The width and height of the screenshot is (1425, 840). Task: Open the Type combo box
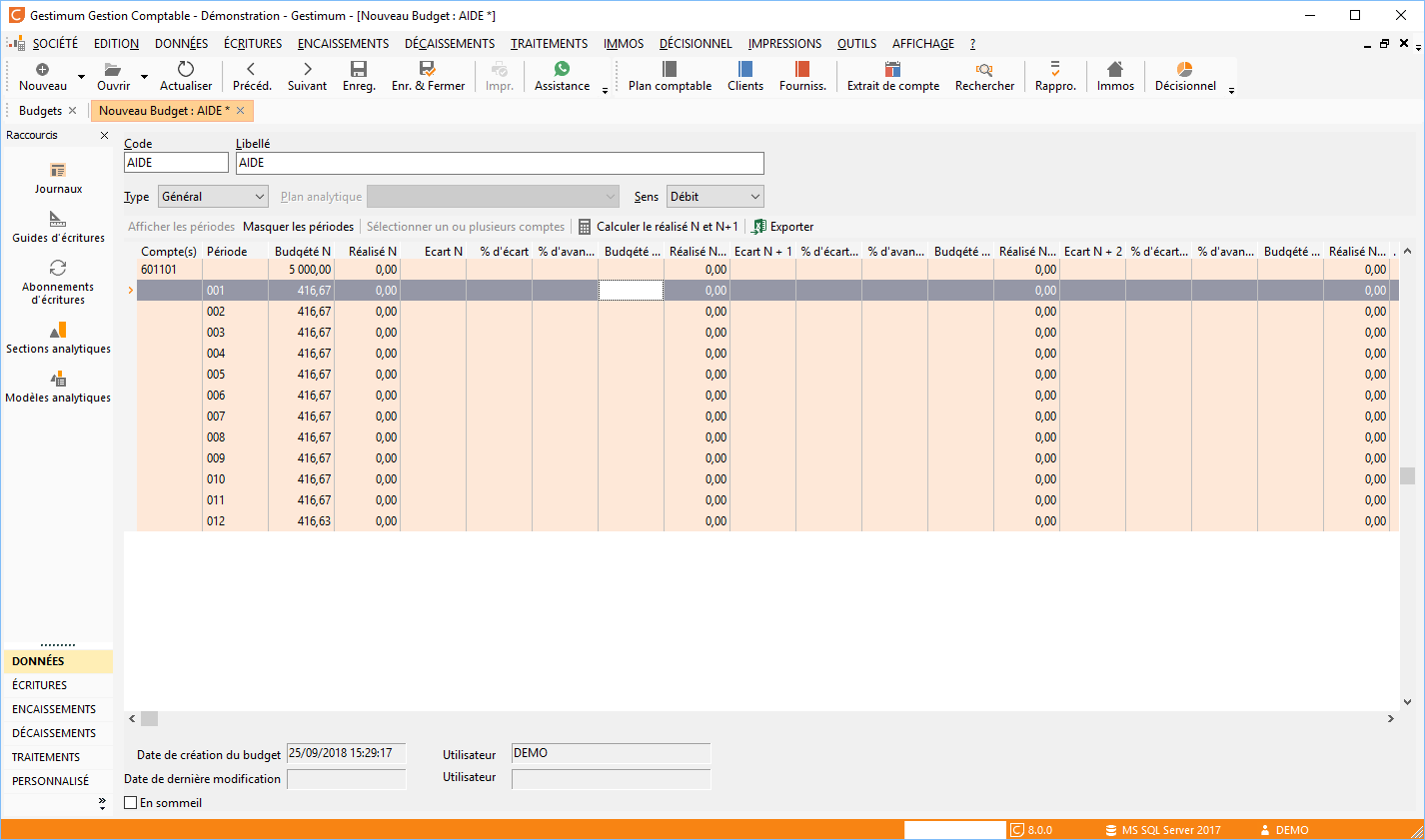[213, 197]
